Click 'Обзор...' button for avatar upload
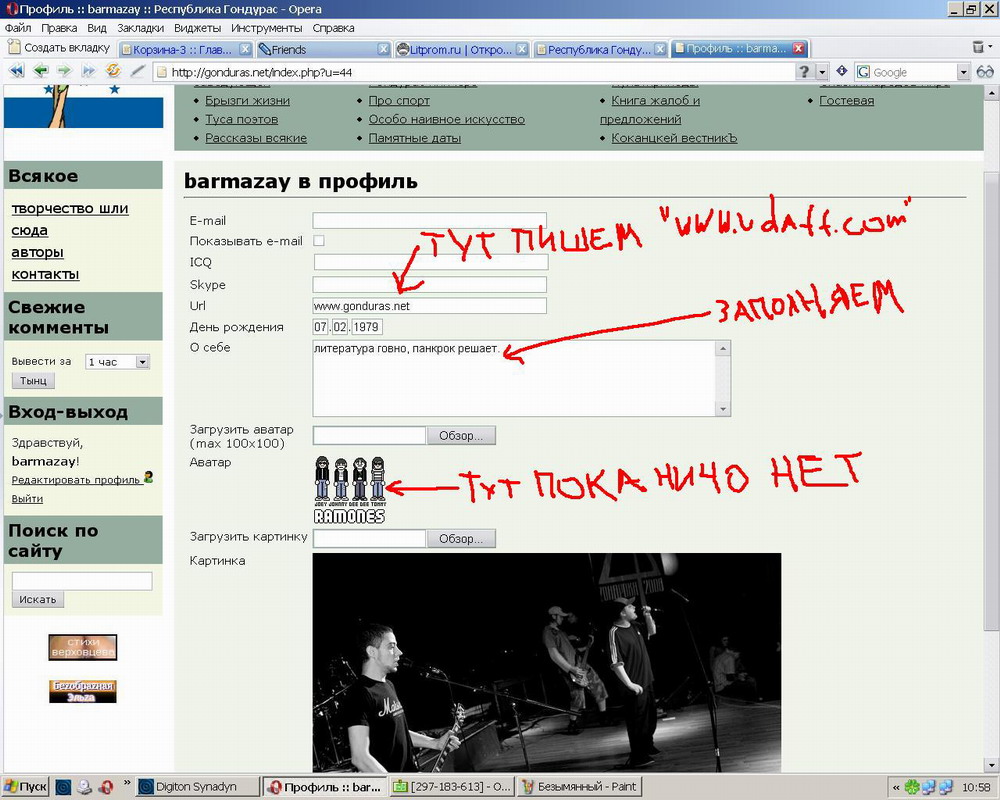The width and height of the screenshot is (1000, 800). [461, 435]
